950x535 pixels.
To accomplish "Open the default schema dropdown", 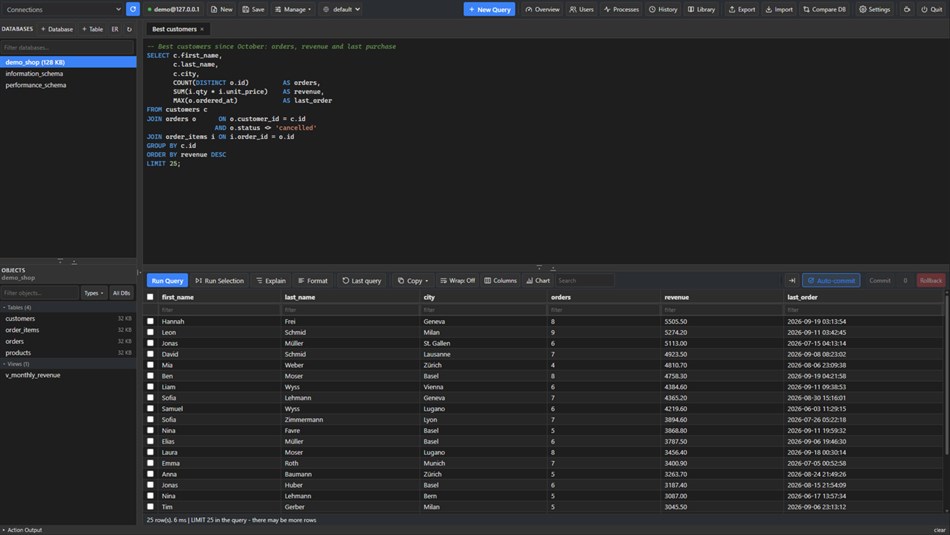I will pos(341,9).
